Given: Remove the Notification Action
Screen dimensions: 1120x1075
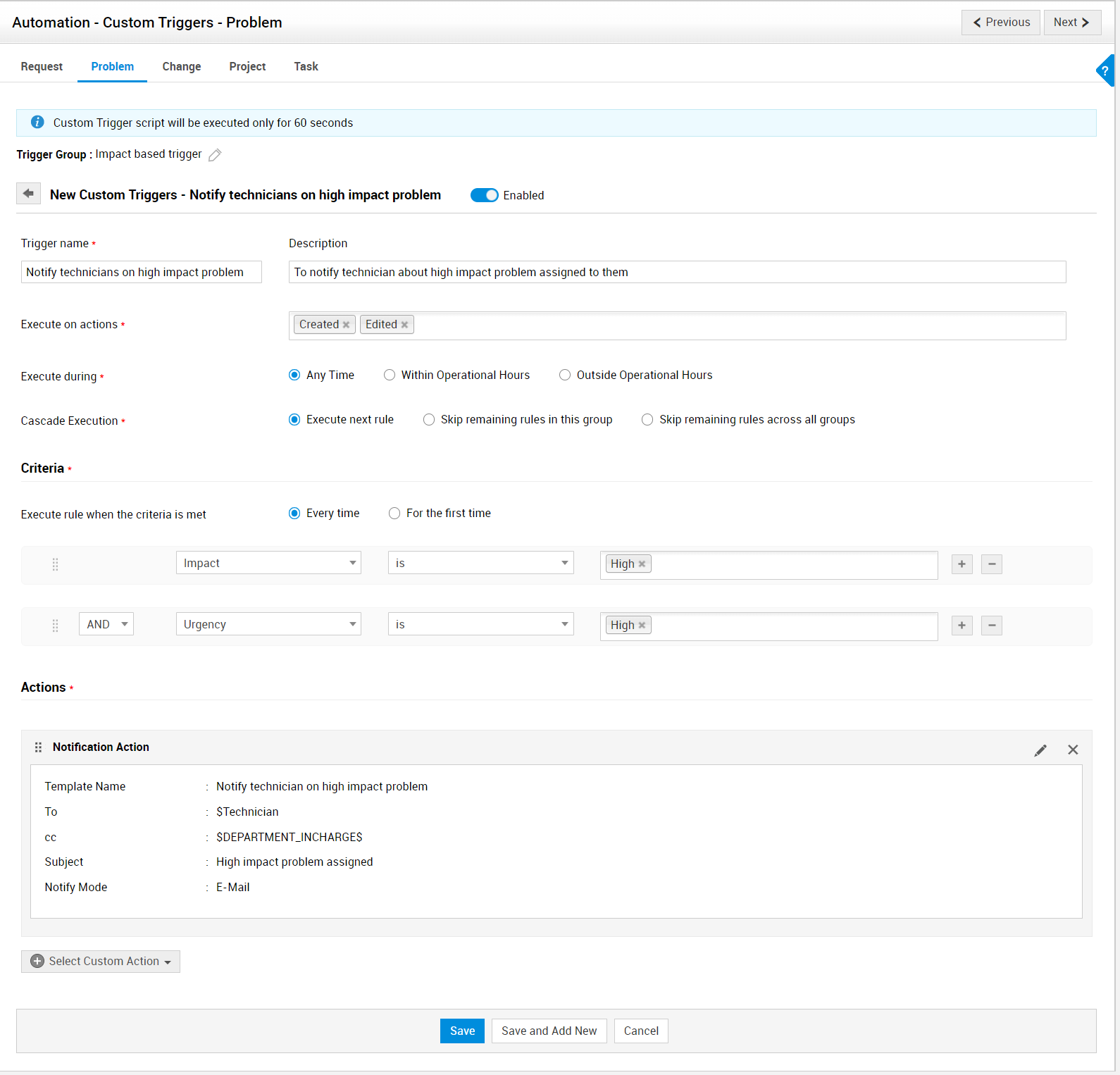Looking at the screenshot, I should tap(1073, 750).
